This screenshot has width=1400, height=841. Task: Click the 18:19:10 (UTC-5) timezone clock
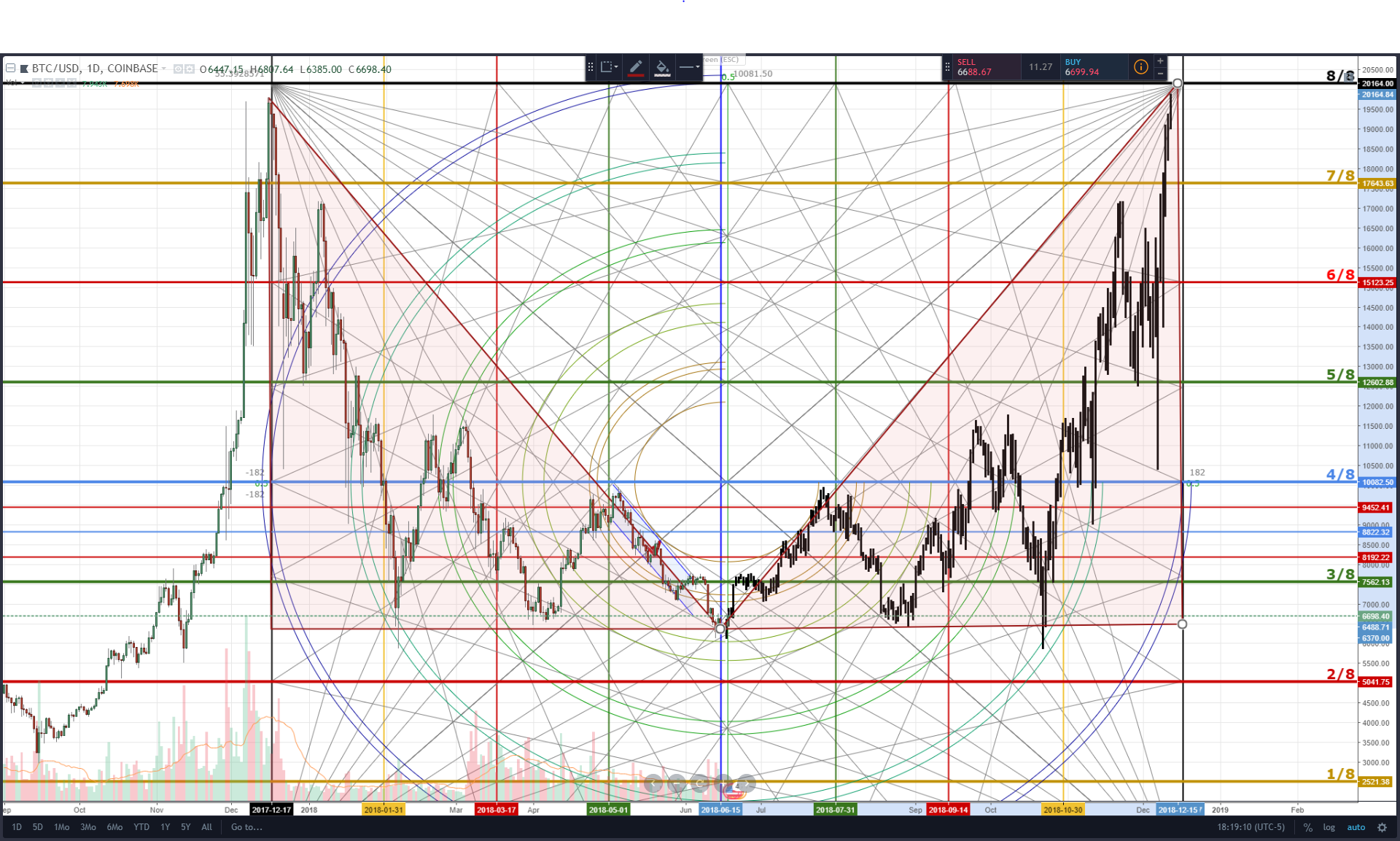coord(1251,827)
